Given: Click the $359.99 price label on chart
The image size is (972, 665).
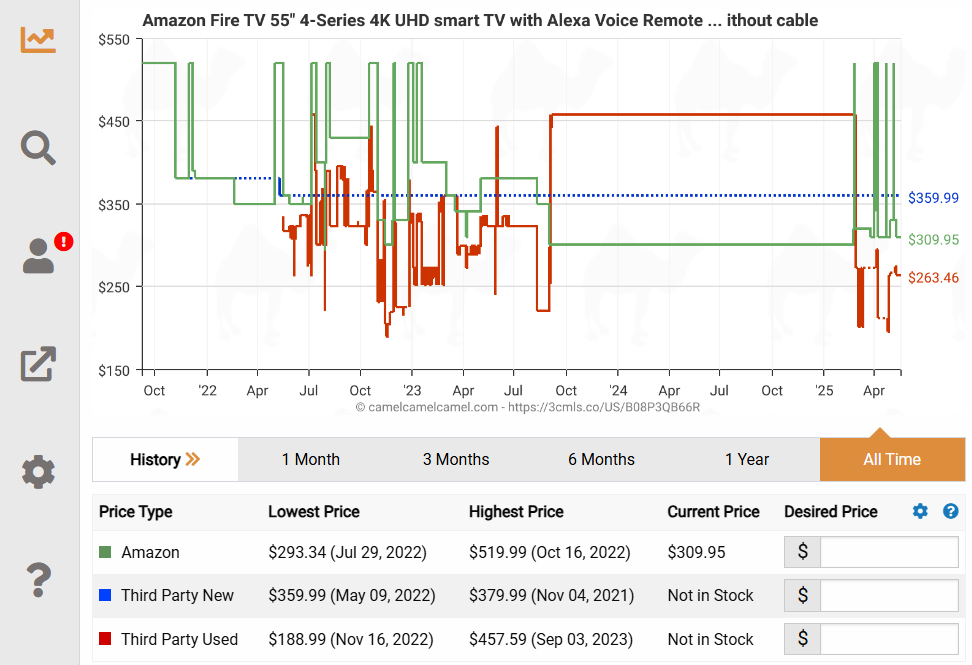Looking at the screenshot, I should click(933, 198).
